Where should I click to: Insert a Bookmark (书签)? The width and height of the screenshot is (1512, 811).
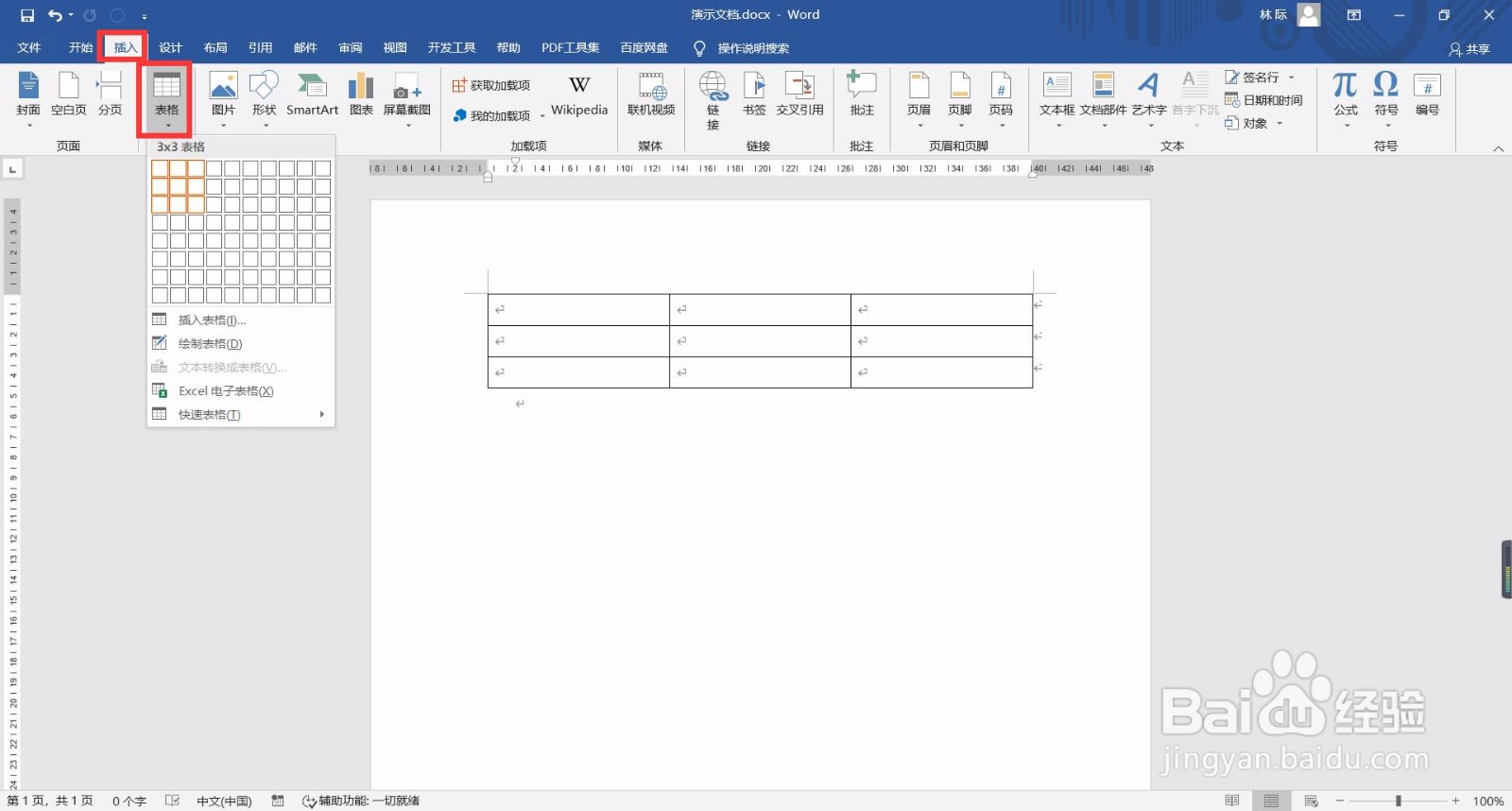click(x=754, y=95)
